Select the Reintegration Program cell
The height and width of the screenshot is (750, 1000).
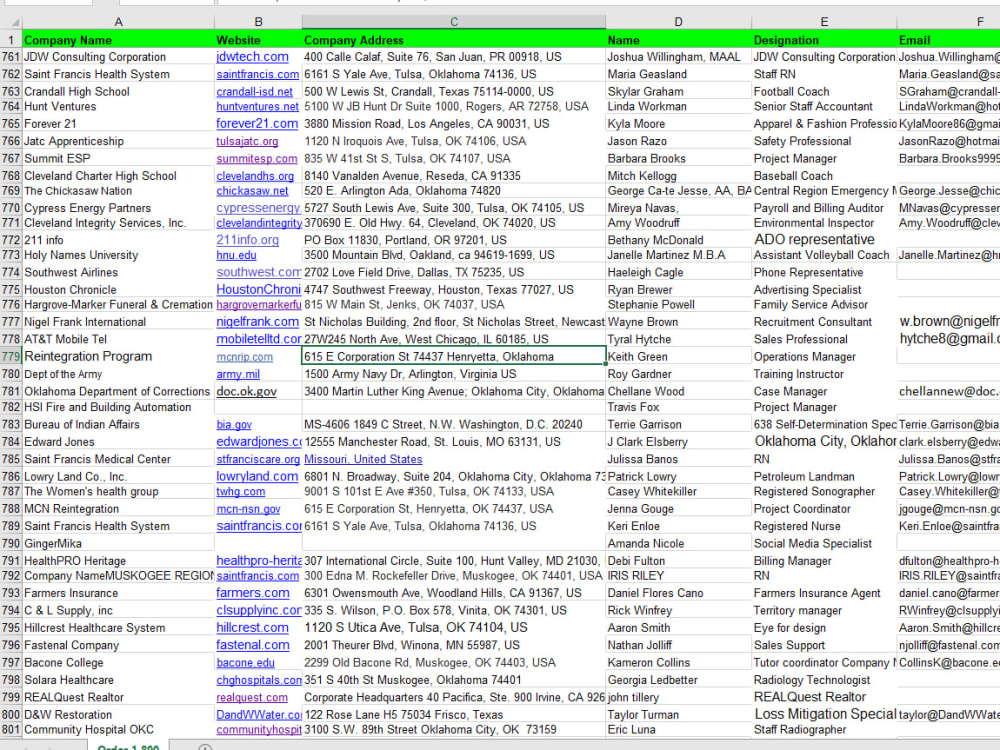tap(118, 357)
